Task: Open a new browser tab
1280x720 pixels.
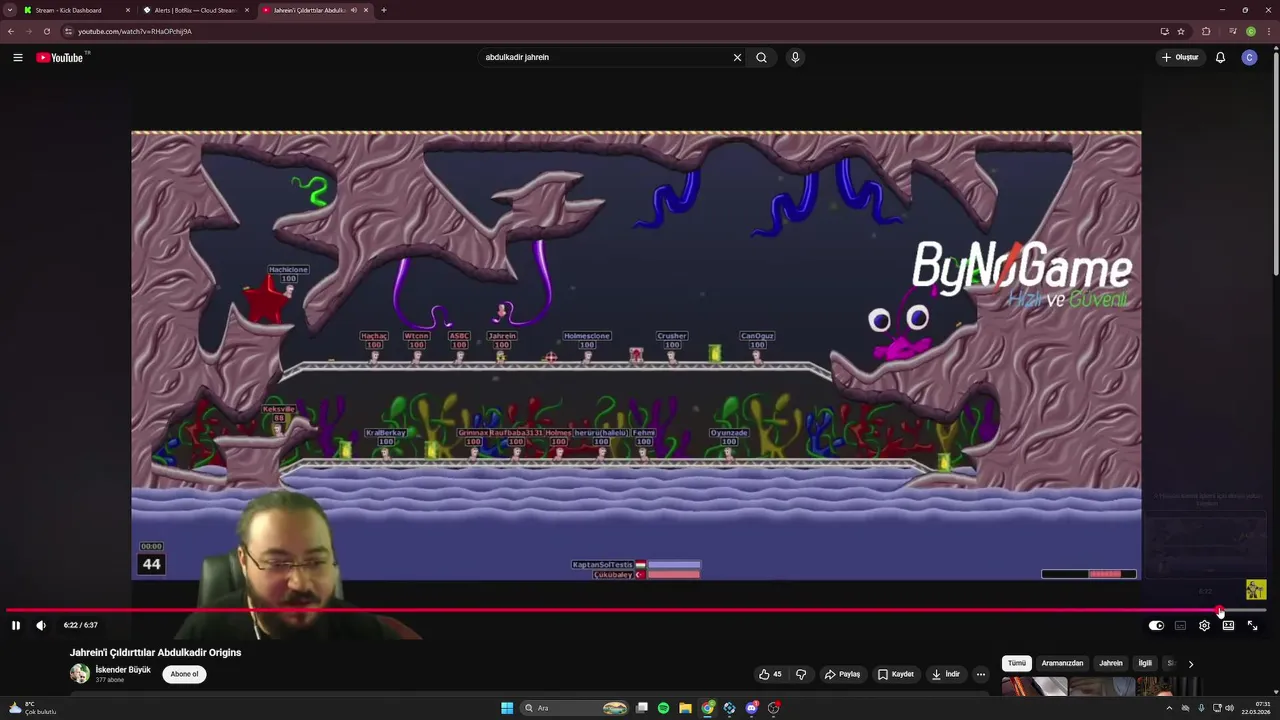Action: tap(383, 10)
